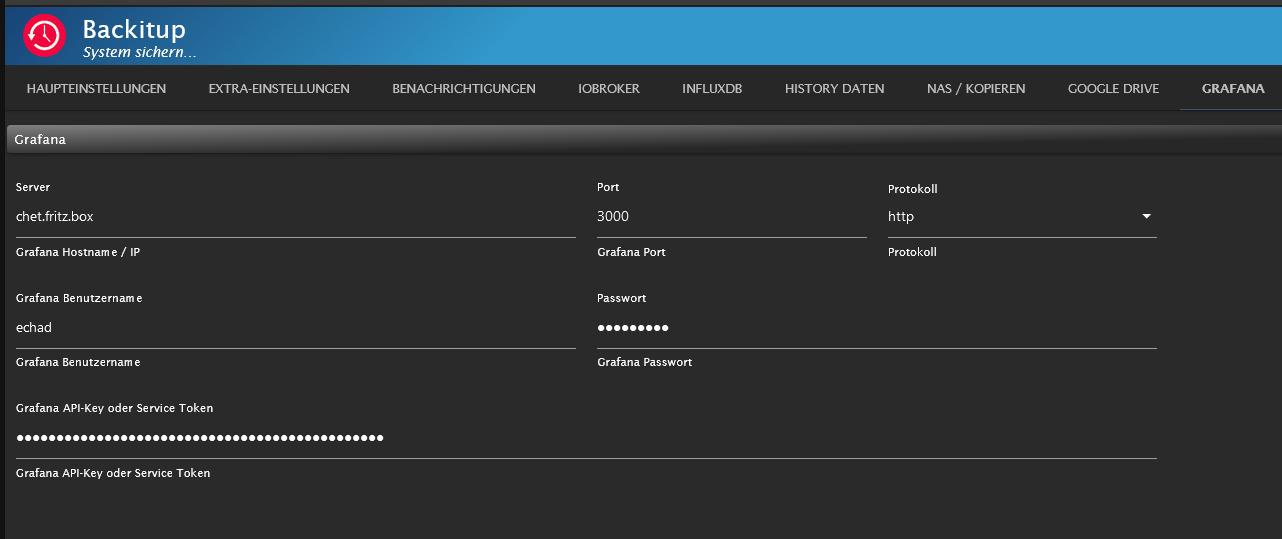1282x539 pixels.
Task: Click the 'Grafana Port' helper text
Action: 631,252
